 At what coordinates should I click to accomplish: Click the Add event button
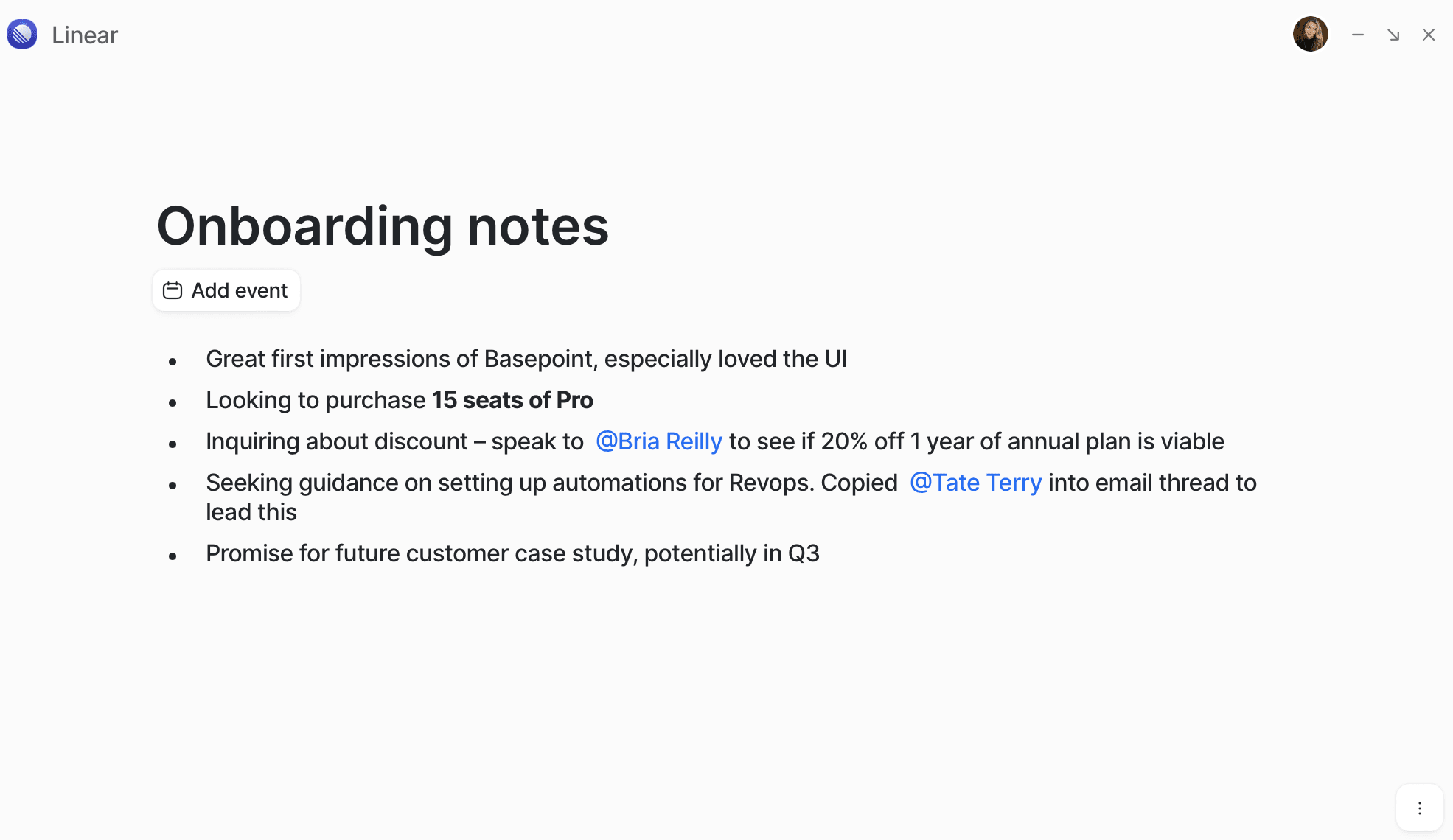click(x=226, y=290)
